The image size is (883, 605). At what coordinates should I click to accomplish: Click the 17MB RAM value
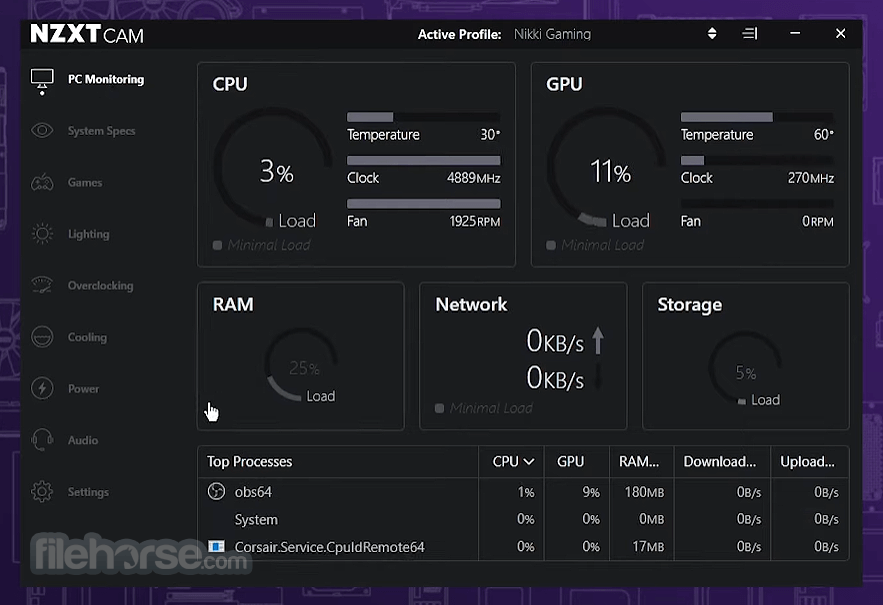(648, 546)
